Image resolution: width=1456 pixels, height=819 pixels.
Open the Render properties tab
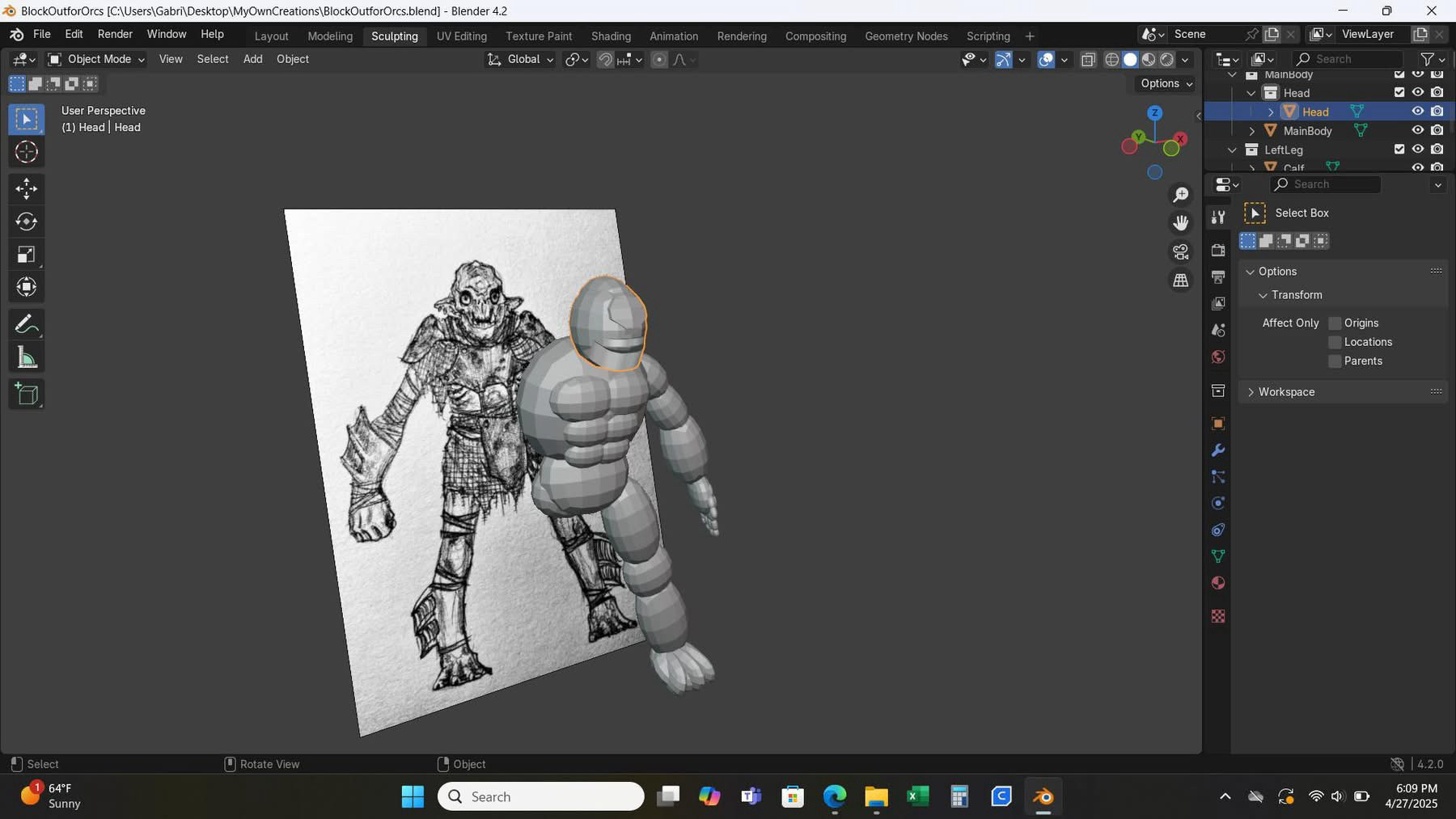pyautogui.click(x=1218, y=251)
